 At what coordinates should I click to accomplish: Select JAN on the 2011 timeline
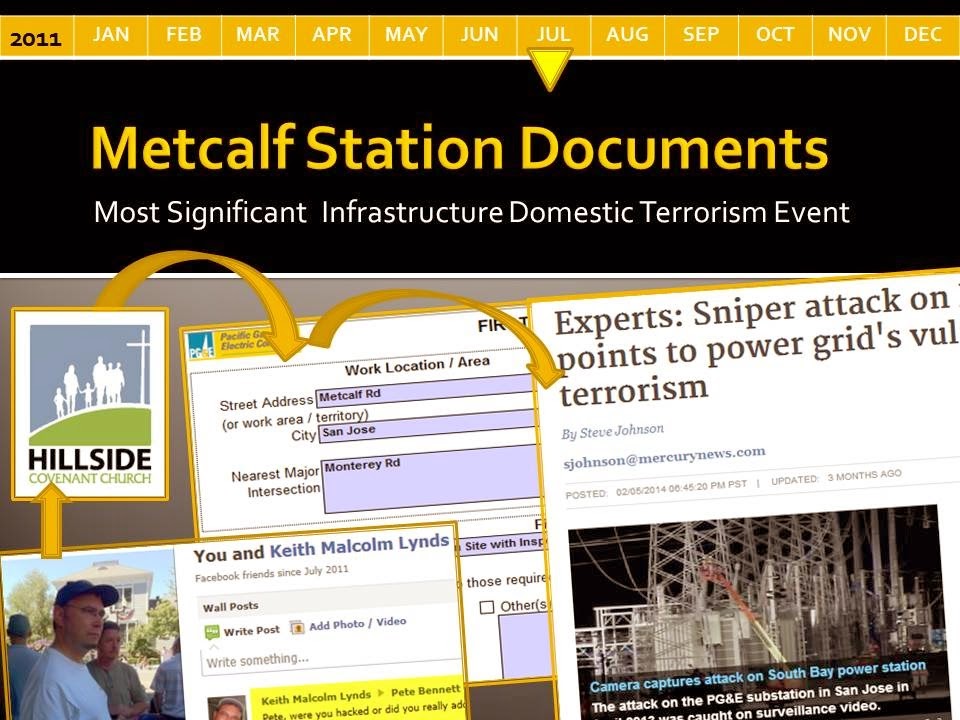pyautogui.click(x=111, y=35)
